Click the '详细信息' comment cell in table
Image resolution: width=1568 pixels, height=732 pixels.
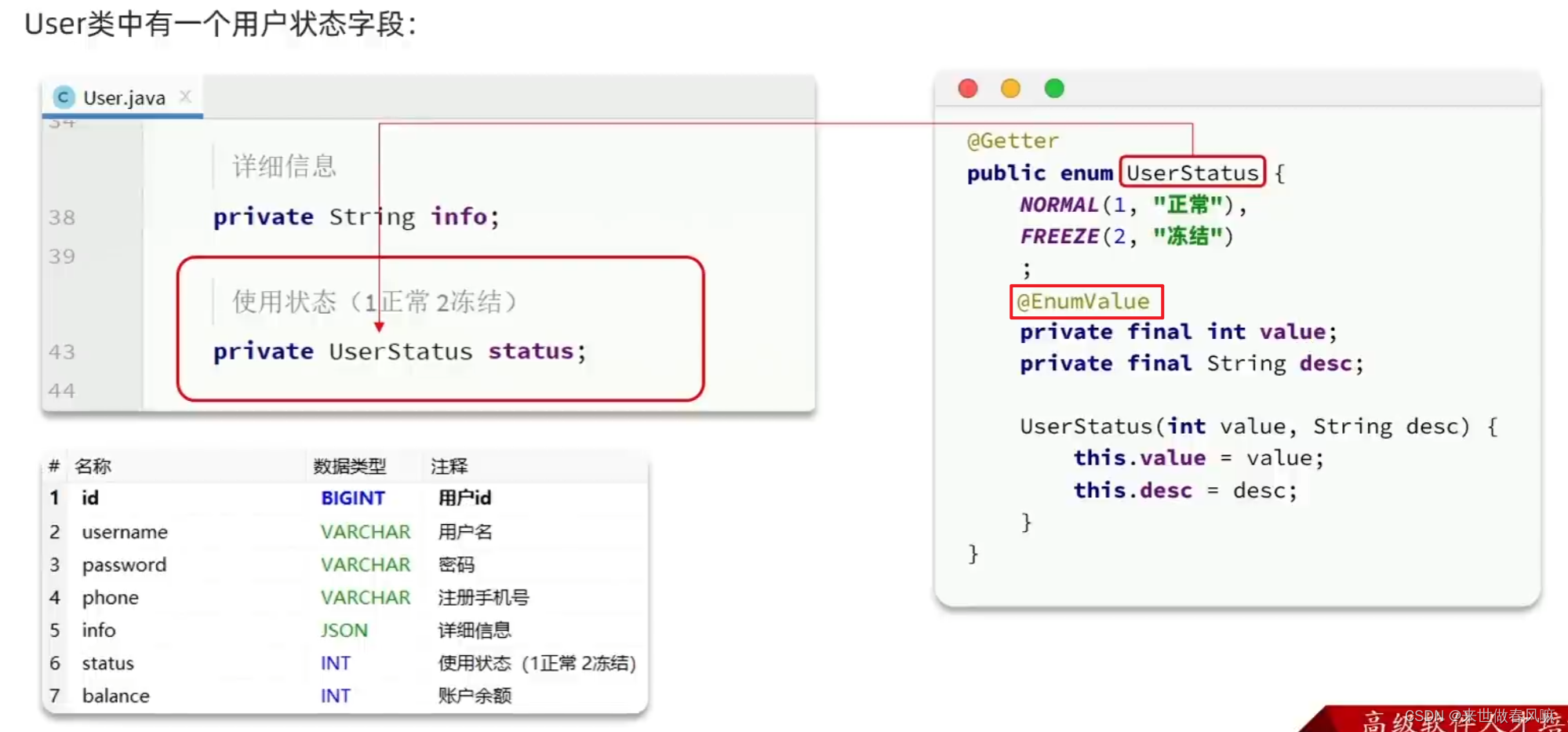(x=475, y=630)
